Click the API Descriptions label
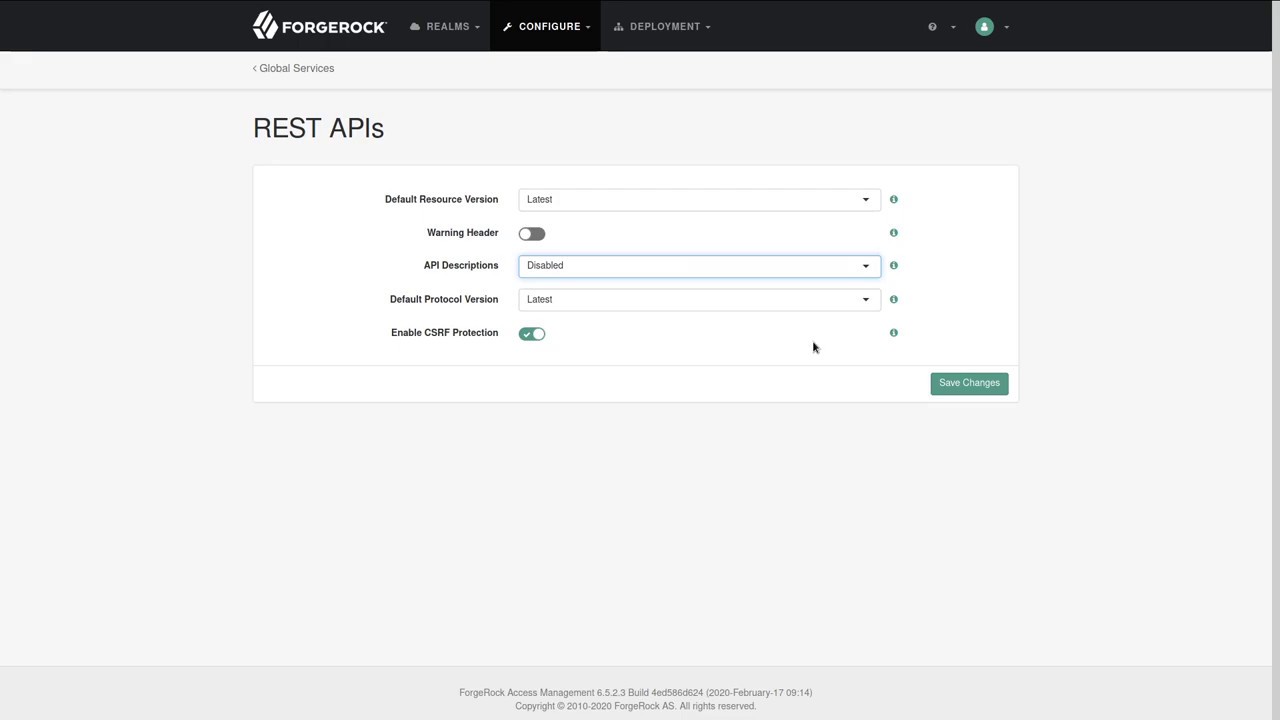Image resolution: width=1280 pixels, height=720 pixels. point(461,266)
